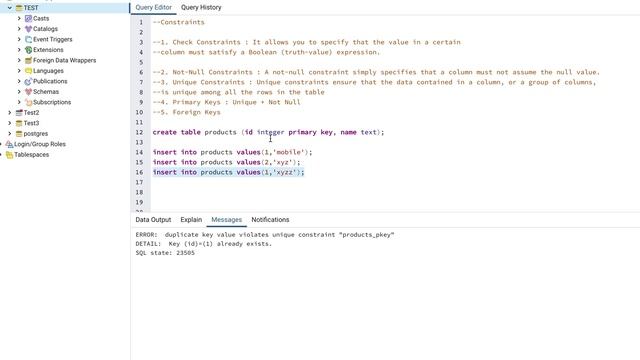The height and width of the screenshot is (360, 640).
Task: Click the DETAIL Key already exists line
Action: pyautogui.click(x=204, y=244)
